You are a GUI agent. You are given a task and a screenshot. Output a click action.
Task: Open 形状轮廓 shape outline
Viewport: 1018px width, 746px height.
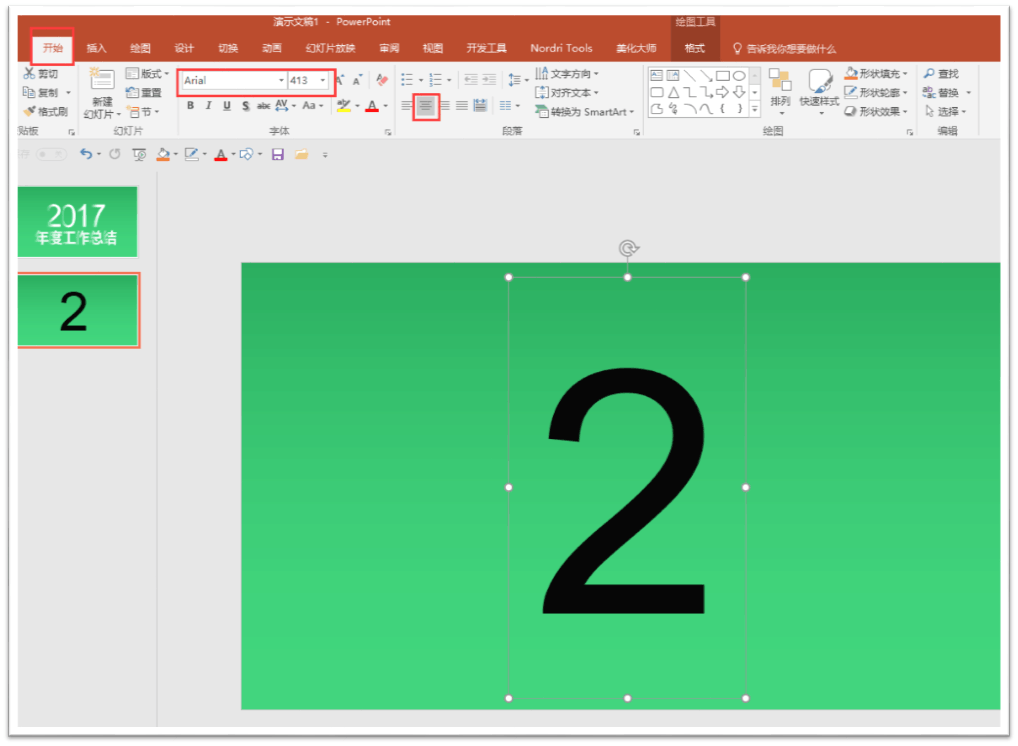876,93
